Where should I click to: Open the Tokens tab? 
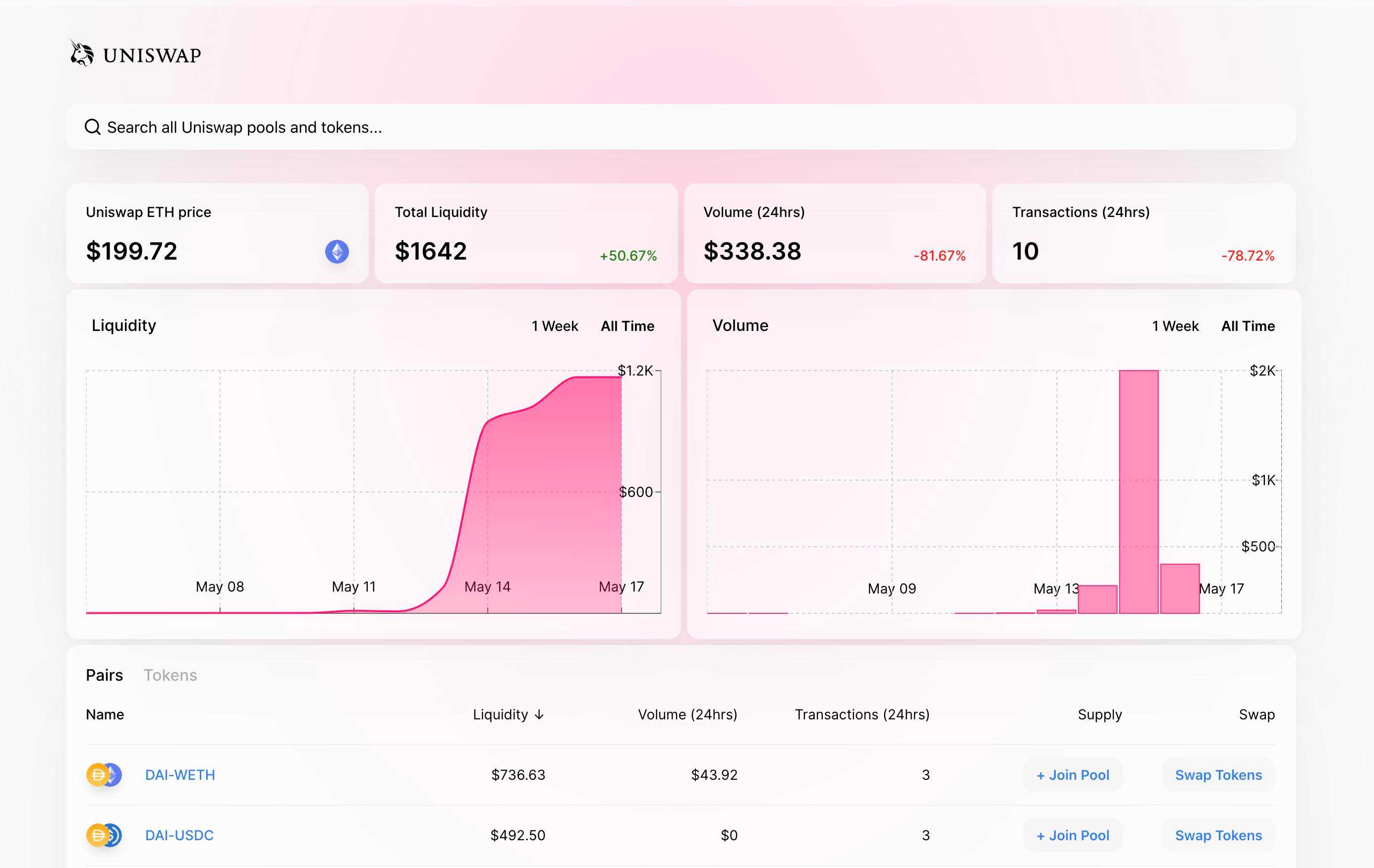point(170,675)
